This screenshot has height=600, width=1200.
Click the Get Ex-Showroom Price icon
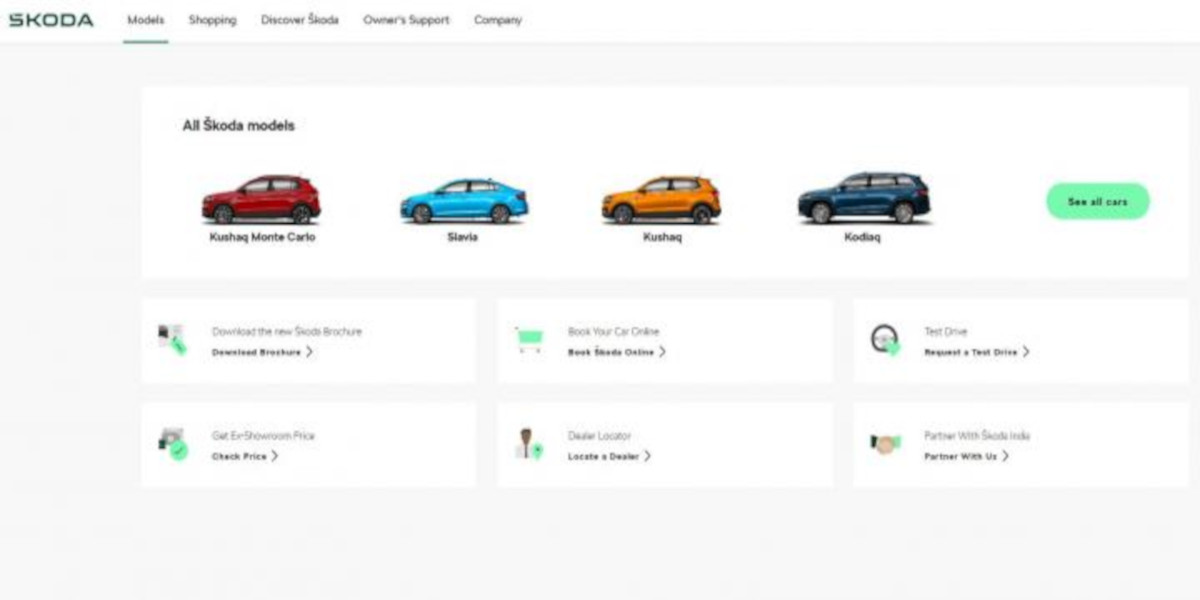tap(172, 443)
